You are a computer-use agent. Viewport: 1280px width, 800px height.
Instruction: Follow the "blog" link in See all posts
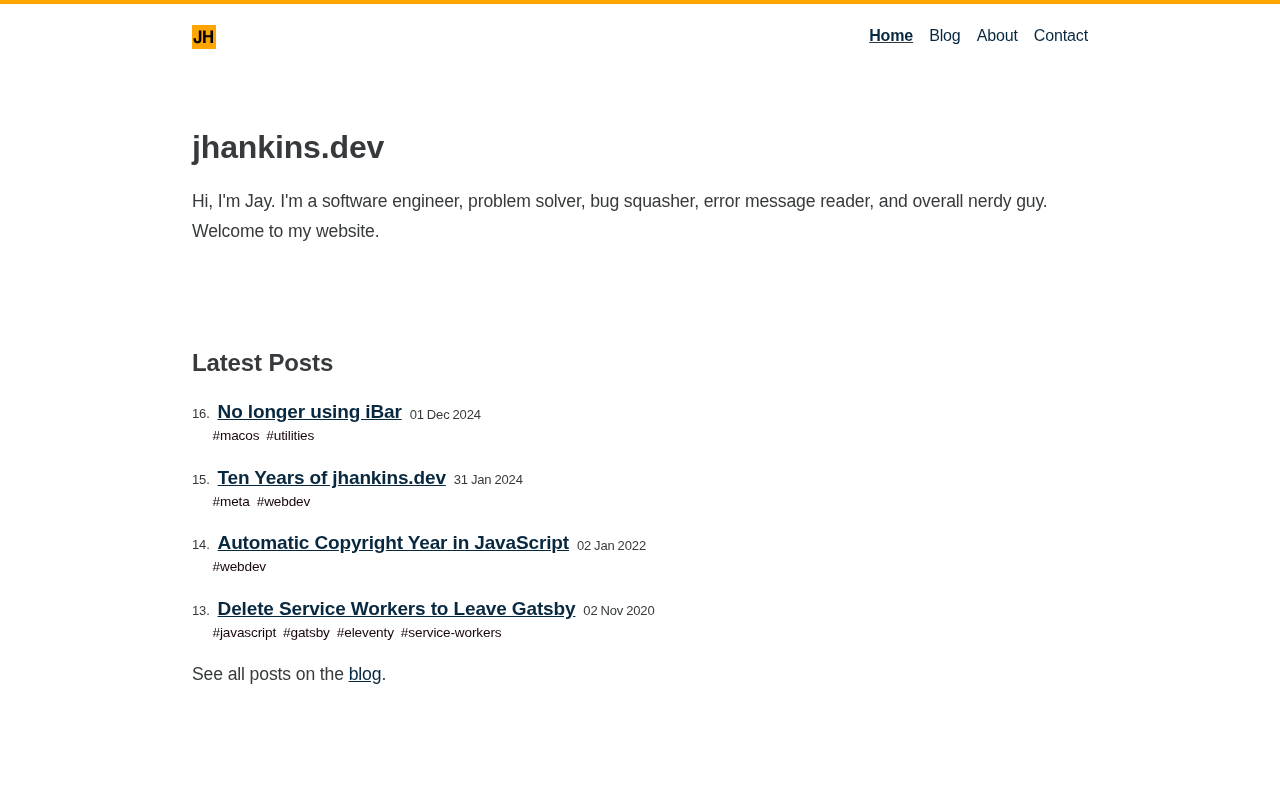[x=365, y=674]
